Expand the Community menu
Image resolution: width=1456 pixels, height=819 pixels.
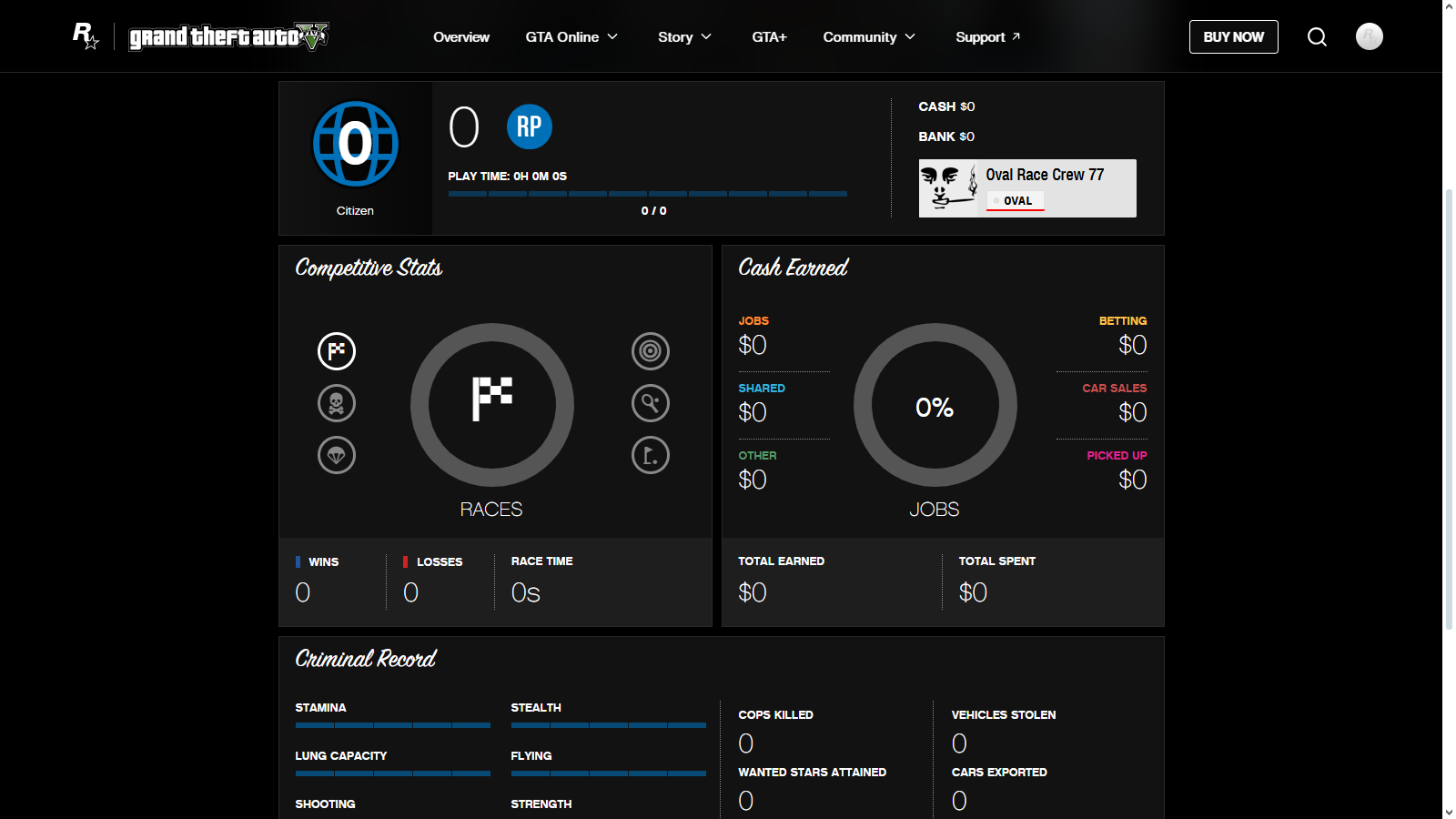point(869,37)
